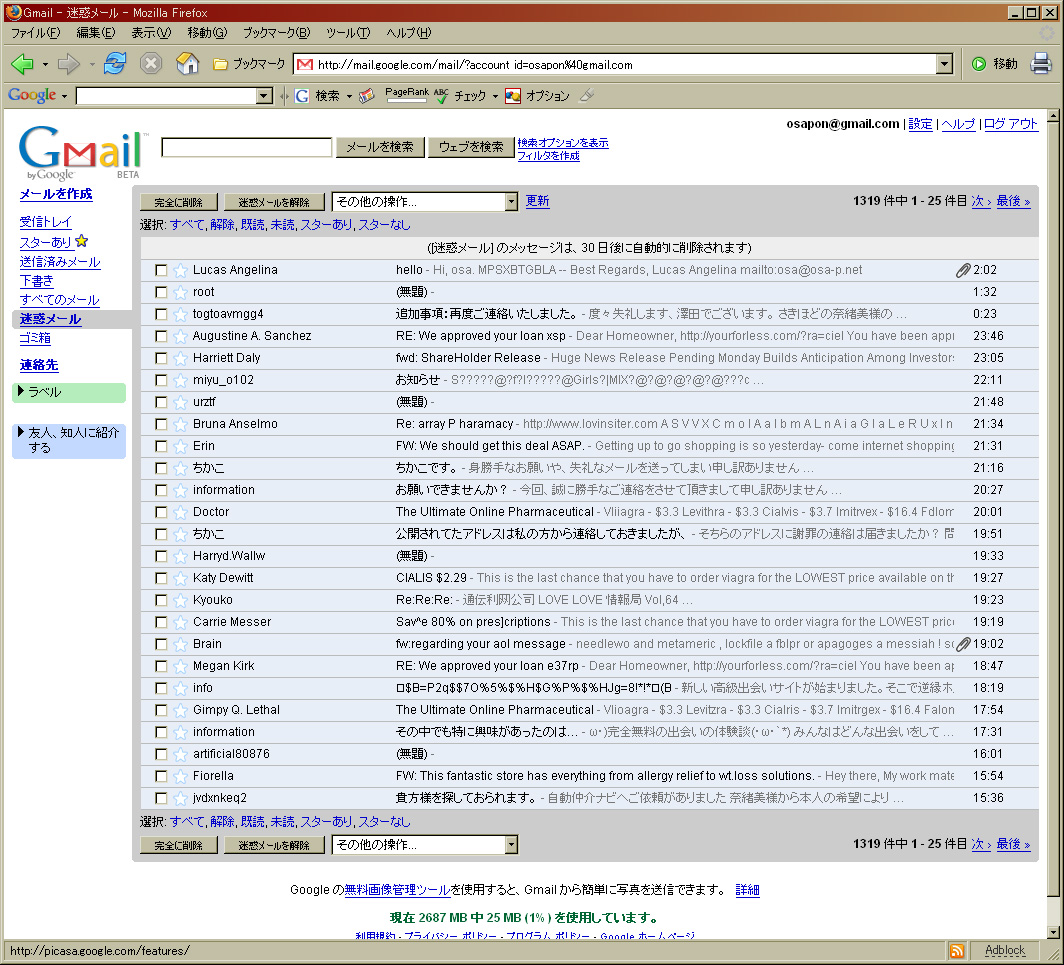Viewport: 1064px width, 965px height.
Task: Open the ツール menu
Action: click(x=348, y=33)
